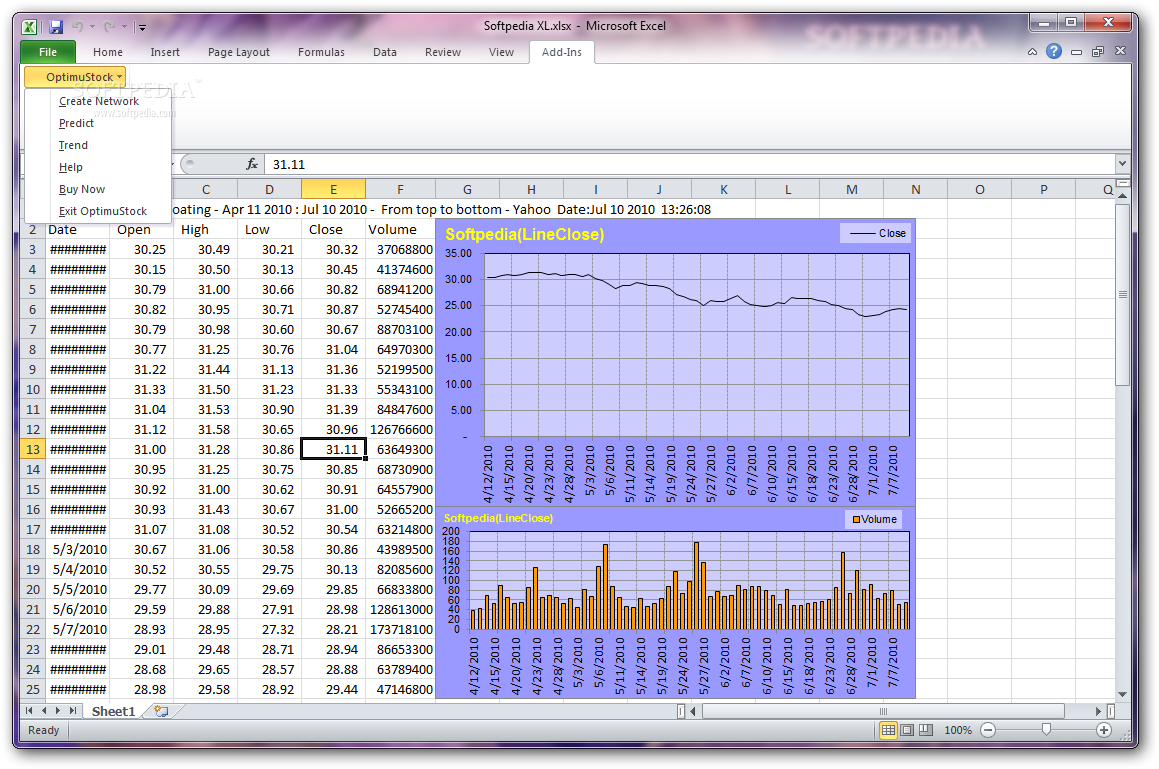Open the View ribbon tab

click(501, 52)
